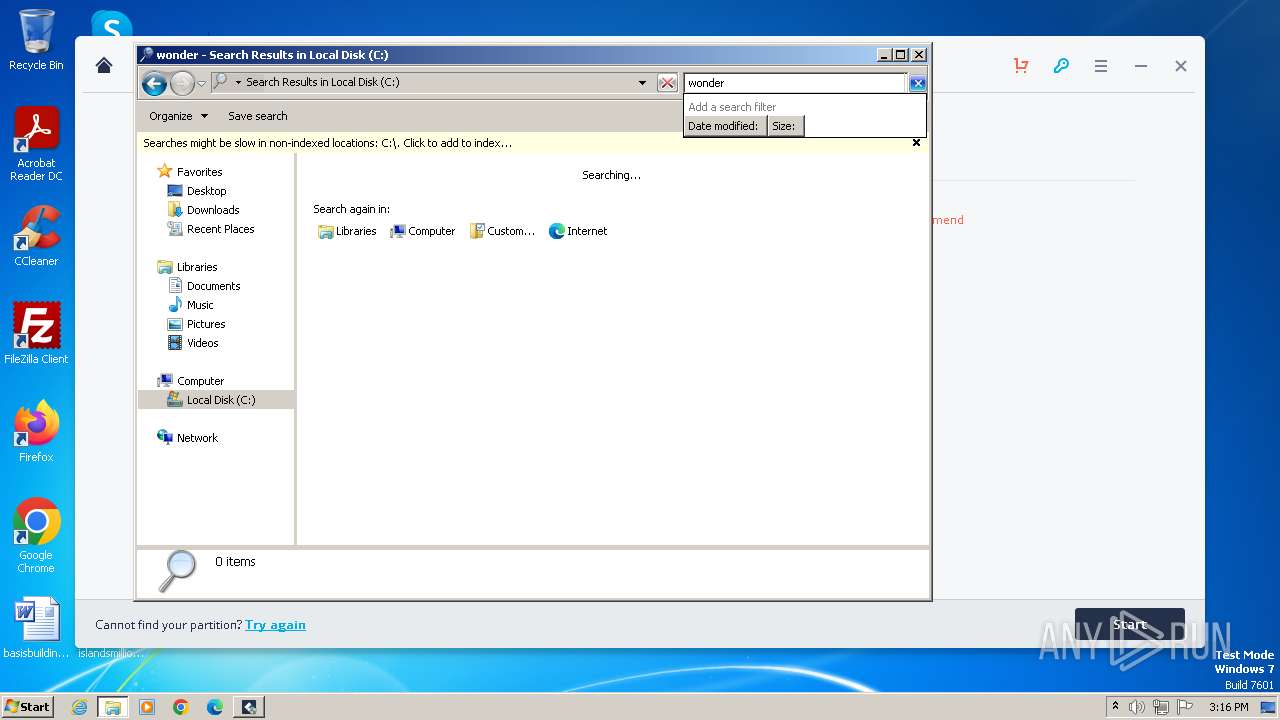Open the clock showing 3:16 PM

coord(1228,707)
